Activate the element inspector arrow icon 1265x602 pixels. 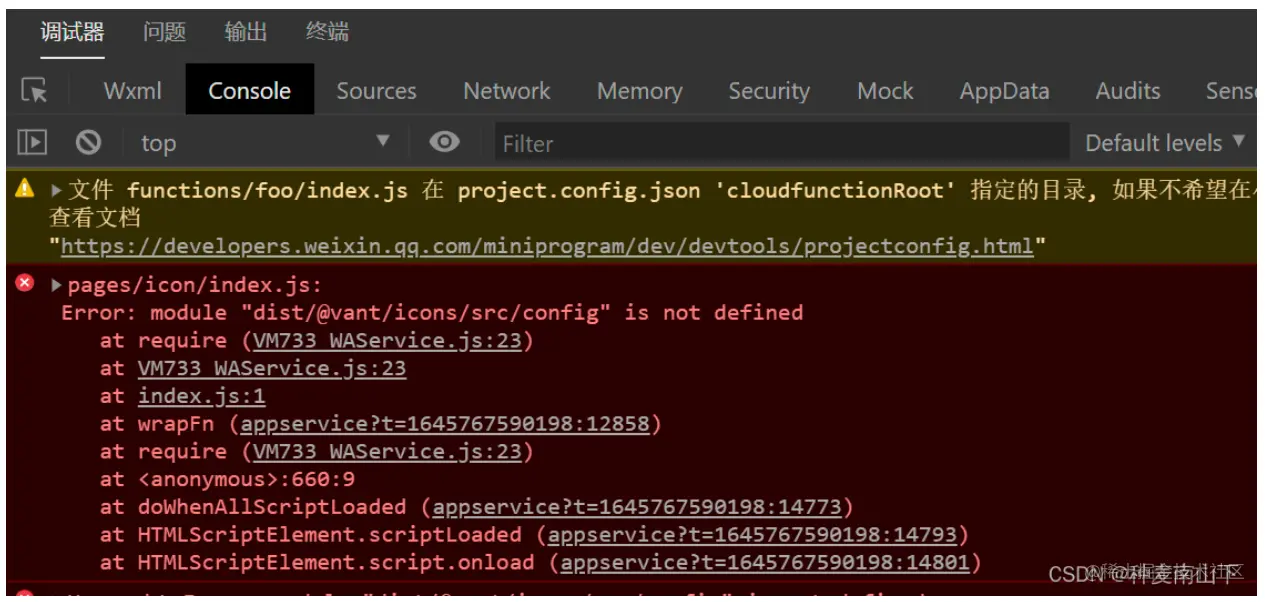coord(34,91)
